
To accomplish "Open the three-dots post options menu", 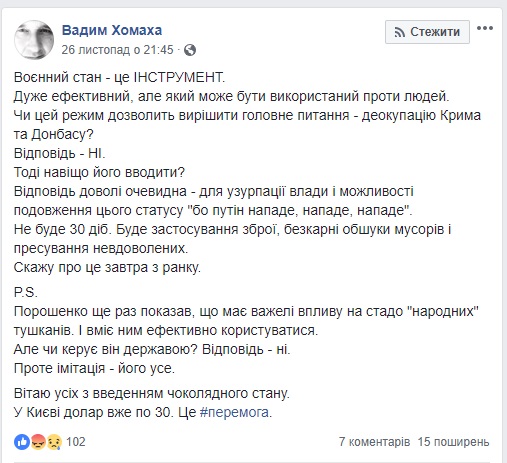I will (485, 28).
